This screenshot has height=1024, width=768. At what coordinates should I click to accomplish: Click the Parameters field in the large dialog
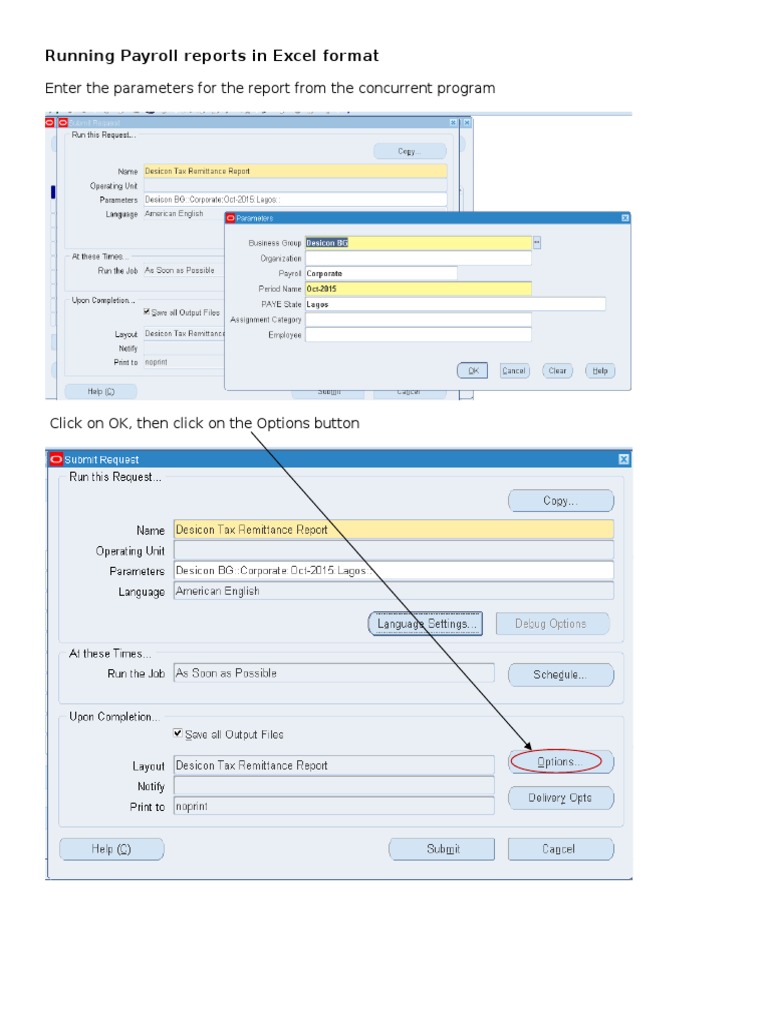(394, 570)
